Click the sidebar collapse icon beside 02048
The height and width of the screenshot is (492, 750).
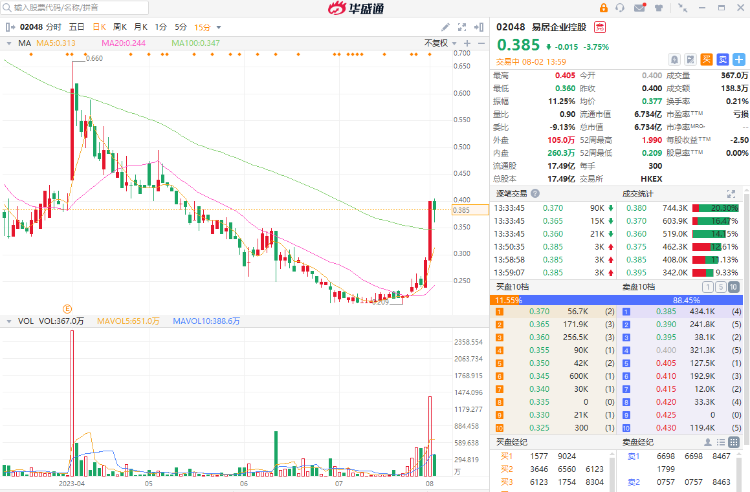10,27
